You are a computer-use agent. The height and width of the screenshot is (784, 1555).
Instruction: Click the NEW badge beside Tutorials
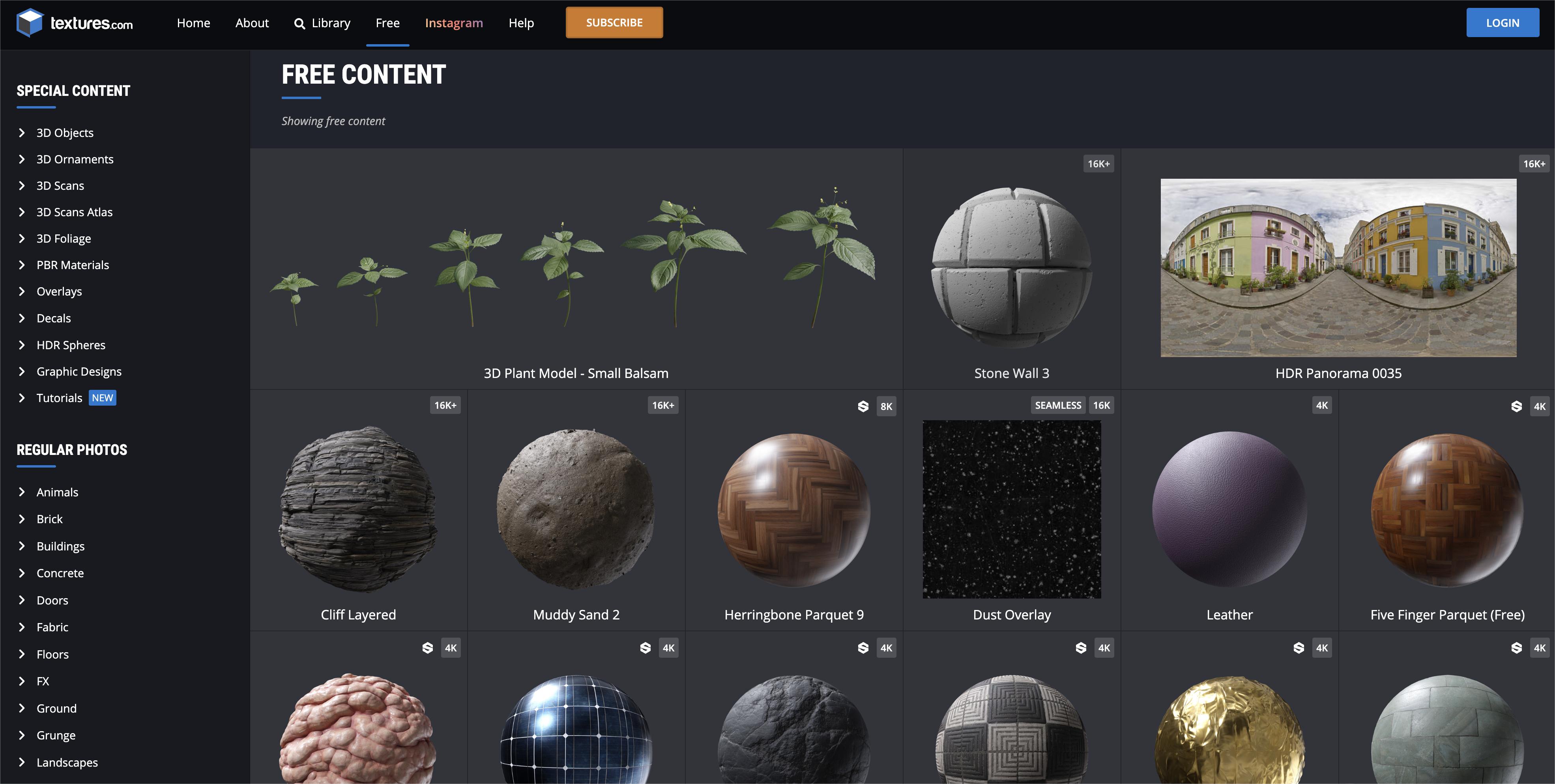tap(103, 398)
